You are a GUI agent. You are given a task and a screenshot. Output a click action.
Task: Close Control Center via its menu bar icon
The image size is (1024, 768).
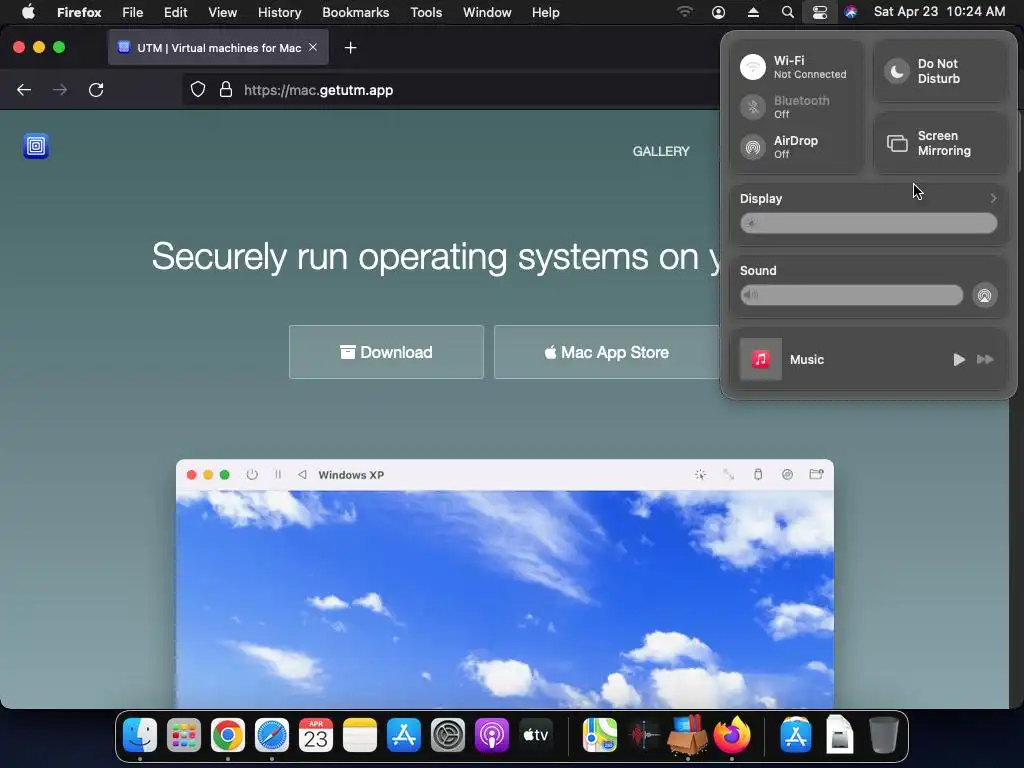[x=820, y=12]
